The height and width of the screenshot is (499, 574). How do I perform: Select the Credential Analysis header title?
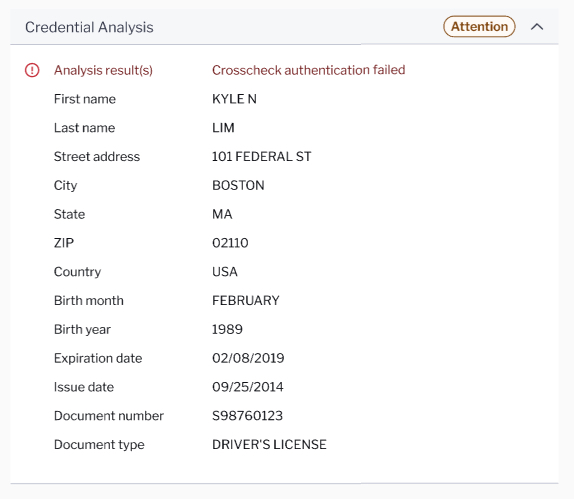pos(89,27)
